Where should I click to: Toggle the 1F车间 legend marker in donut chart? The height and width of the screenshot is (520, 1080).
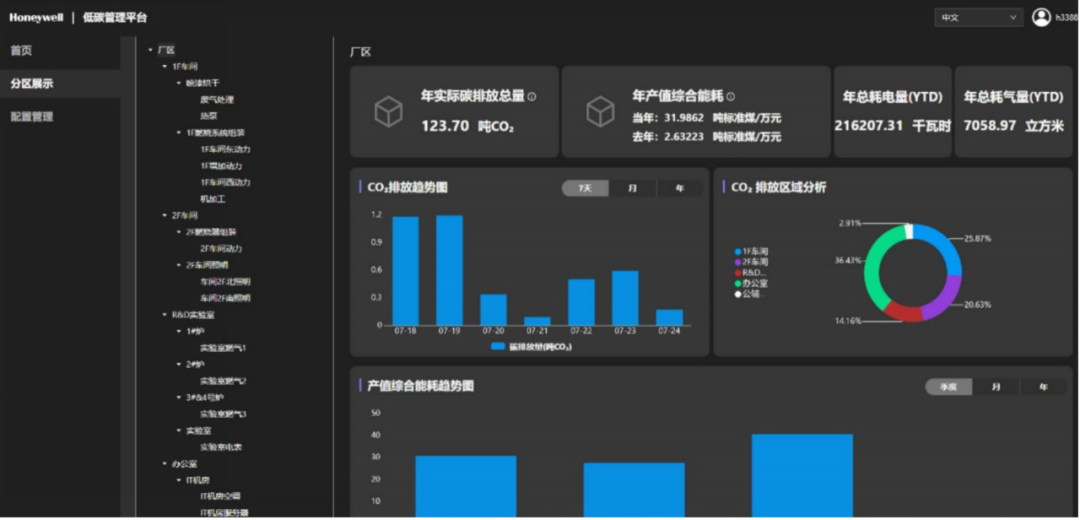point(738,251)
